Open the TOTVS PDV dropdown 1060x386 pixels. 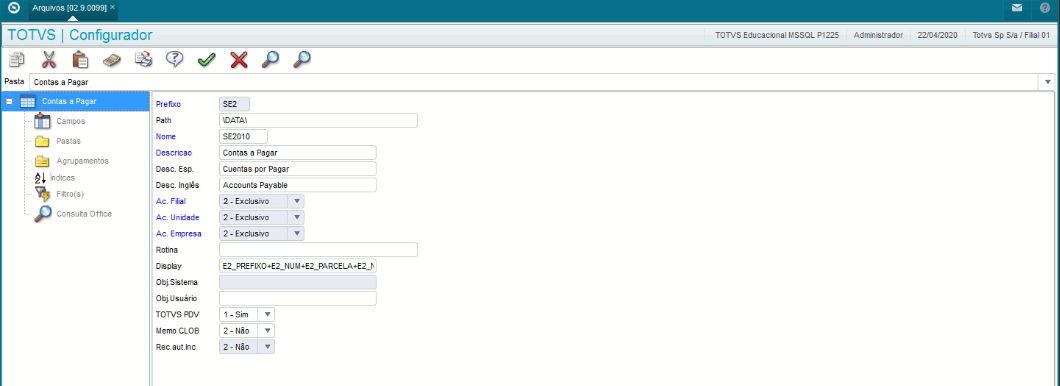(x=267, y=314)
